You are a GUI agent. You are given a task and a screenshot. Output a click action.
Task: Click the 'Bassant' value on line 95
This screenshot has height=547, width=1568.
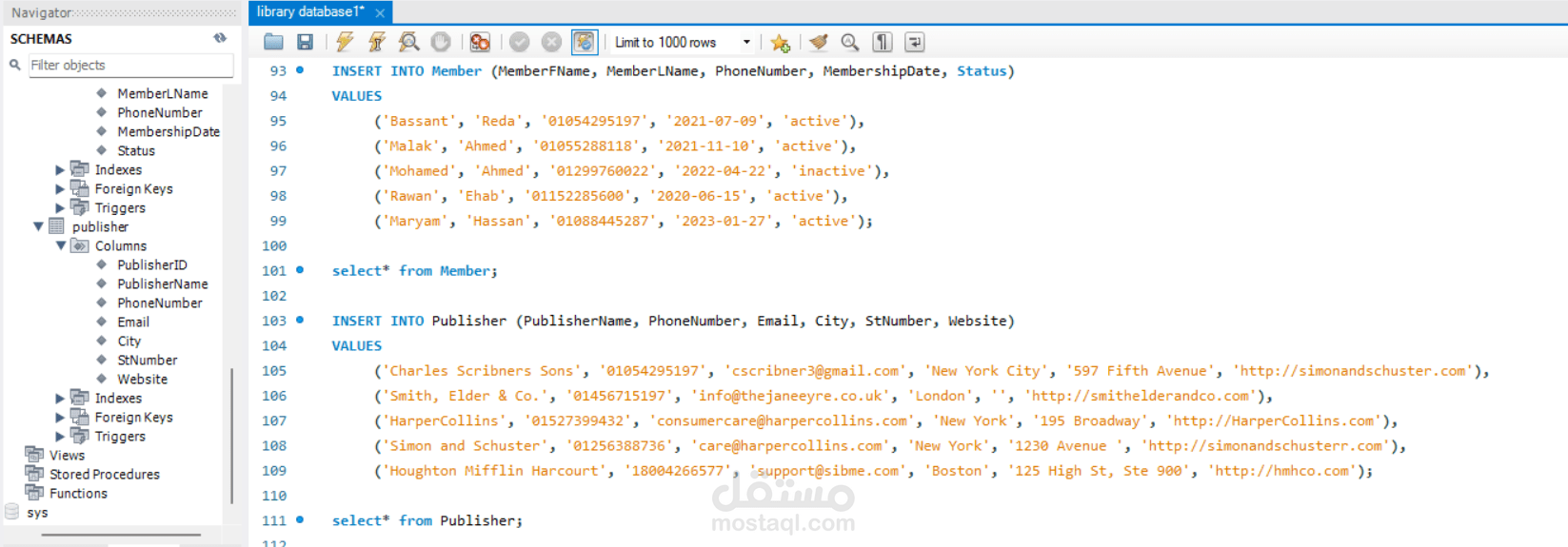point(419,121)
